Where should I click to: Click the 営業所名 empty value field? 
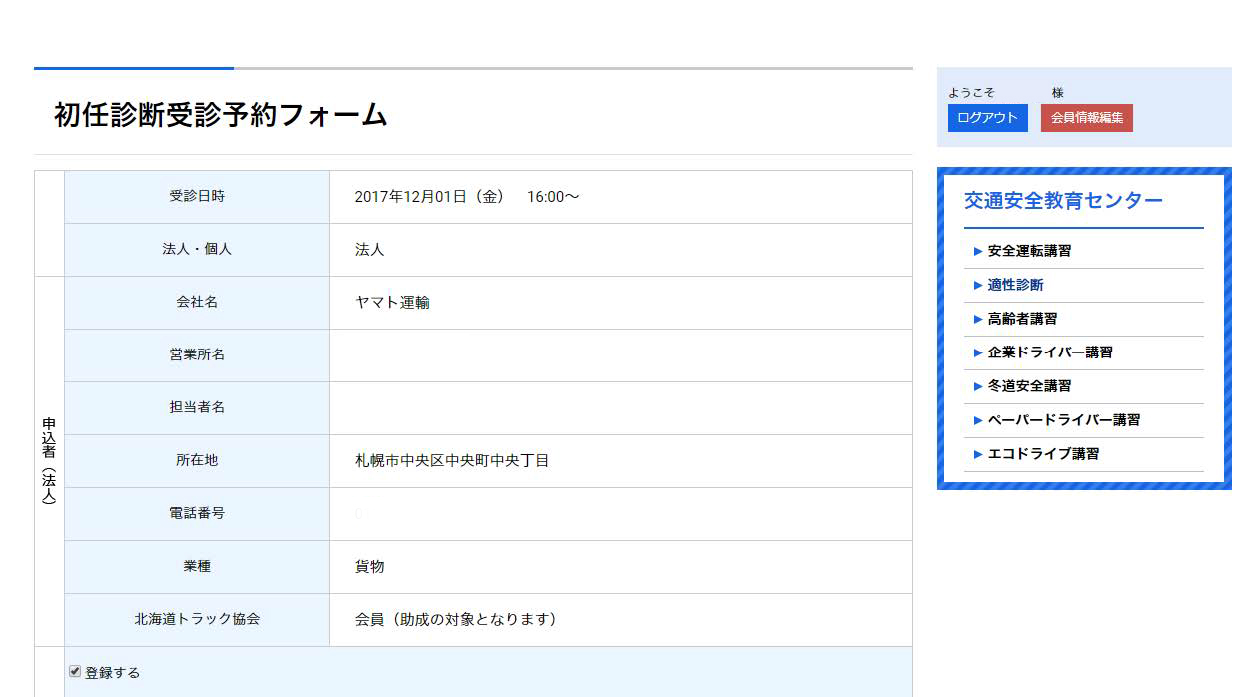click(x=620, y=355)
